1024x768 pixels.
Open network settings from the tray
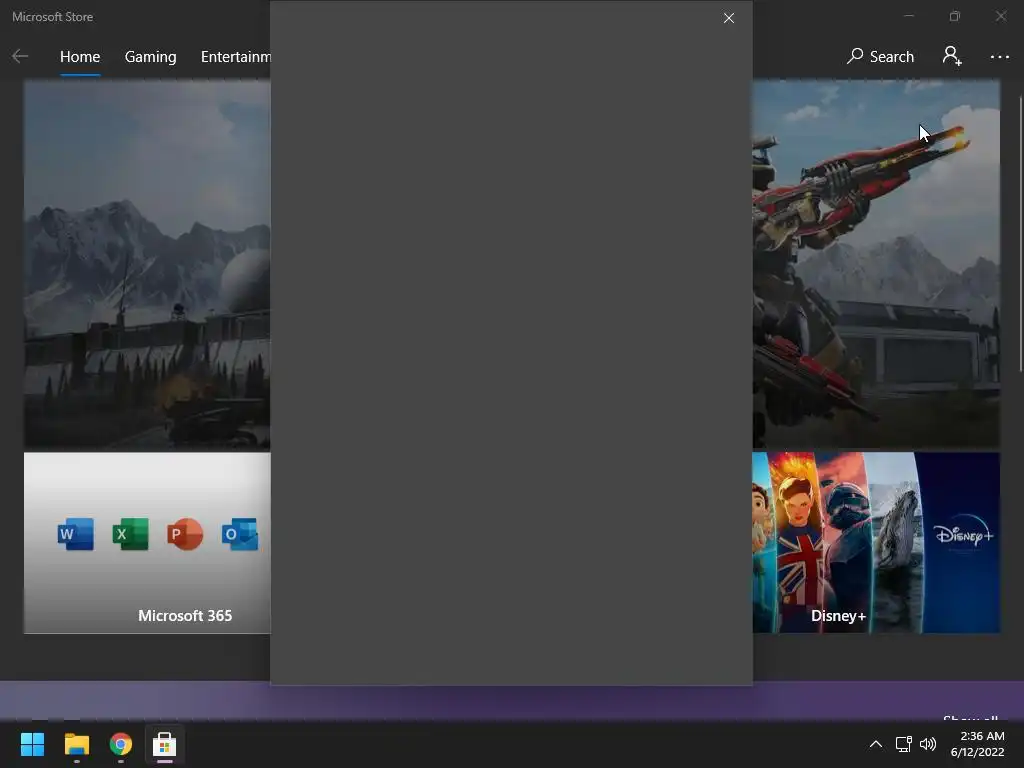click(x=903, y=744)
